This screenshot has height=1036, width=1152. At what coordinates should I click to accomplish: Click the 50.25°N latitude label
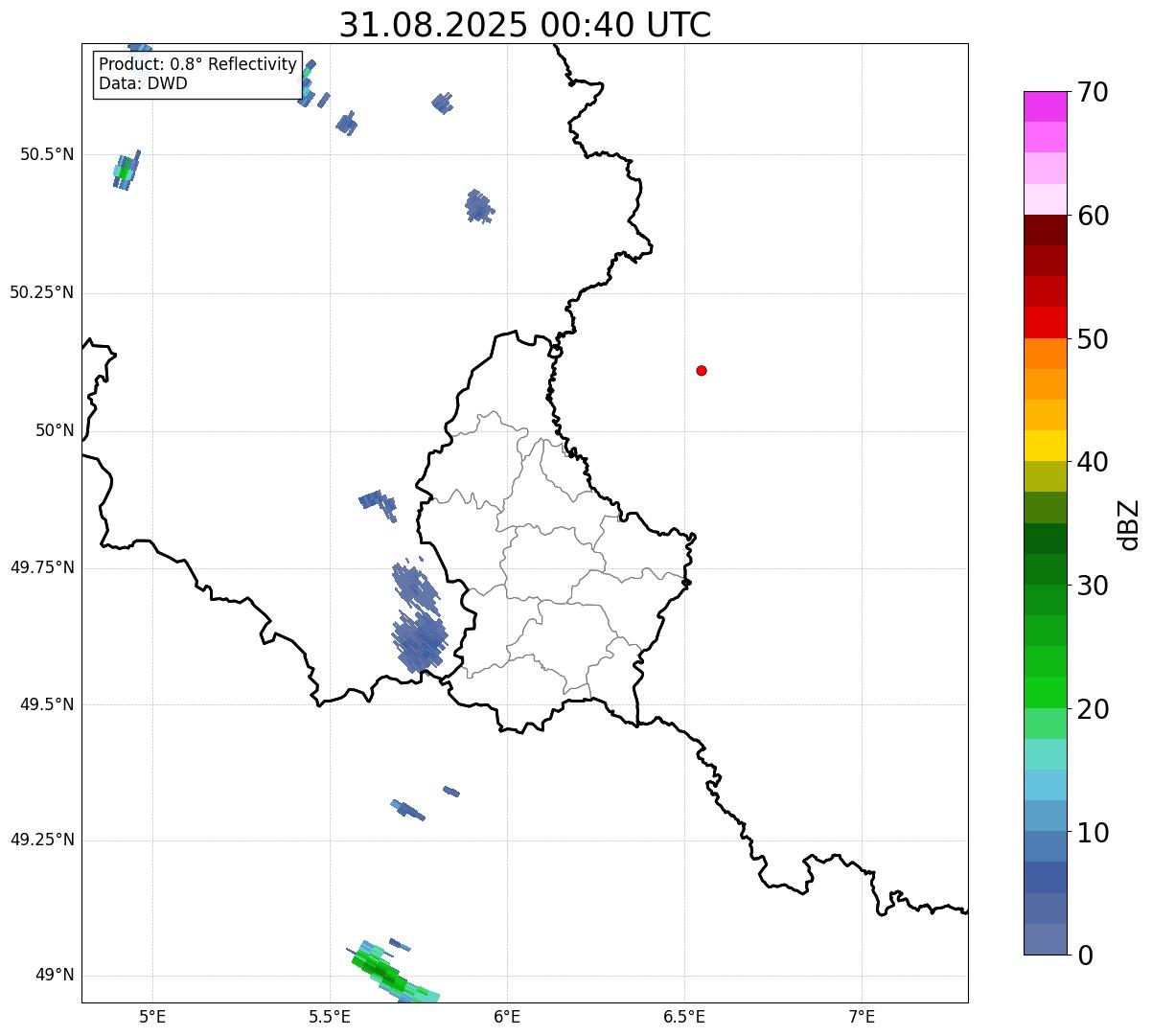point(41,292)
